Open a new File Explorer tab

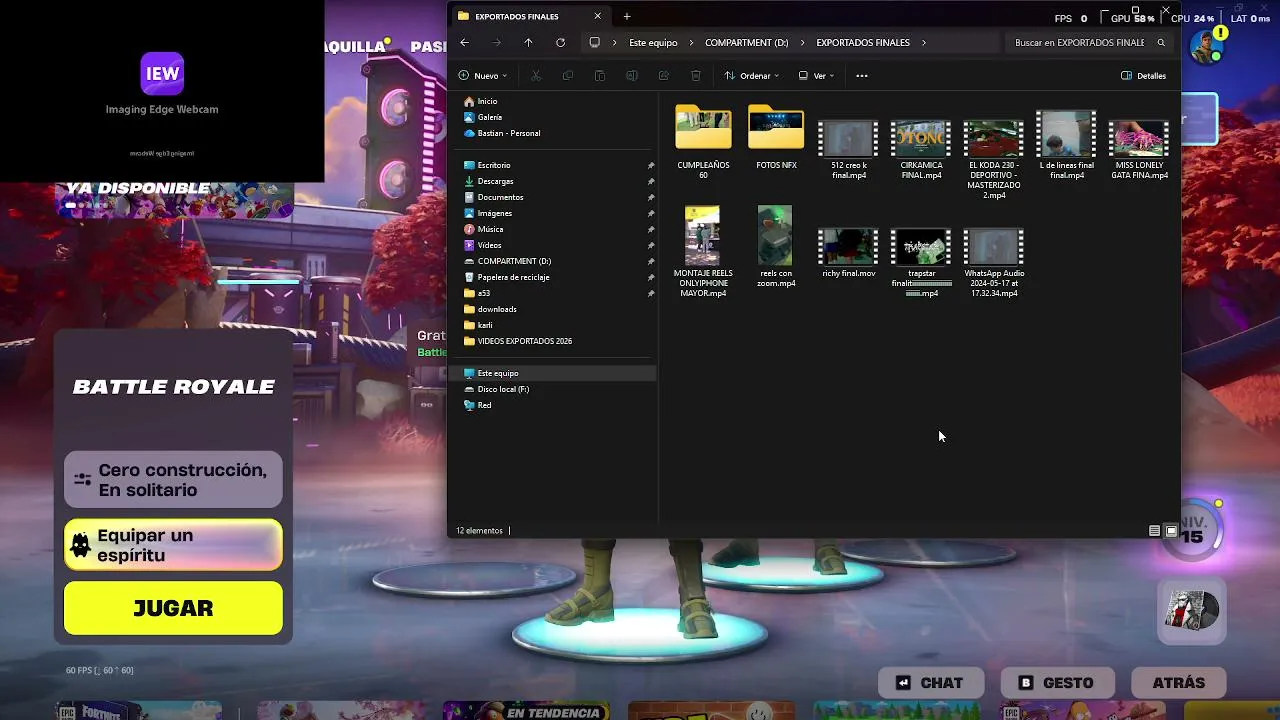point(627,16)
